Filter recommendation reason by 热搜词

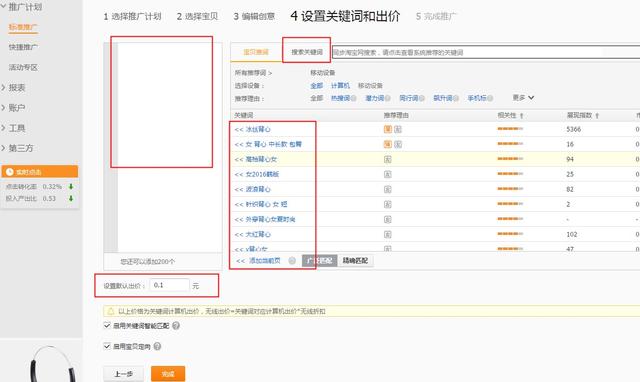340,98
